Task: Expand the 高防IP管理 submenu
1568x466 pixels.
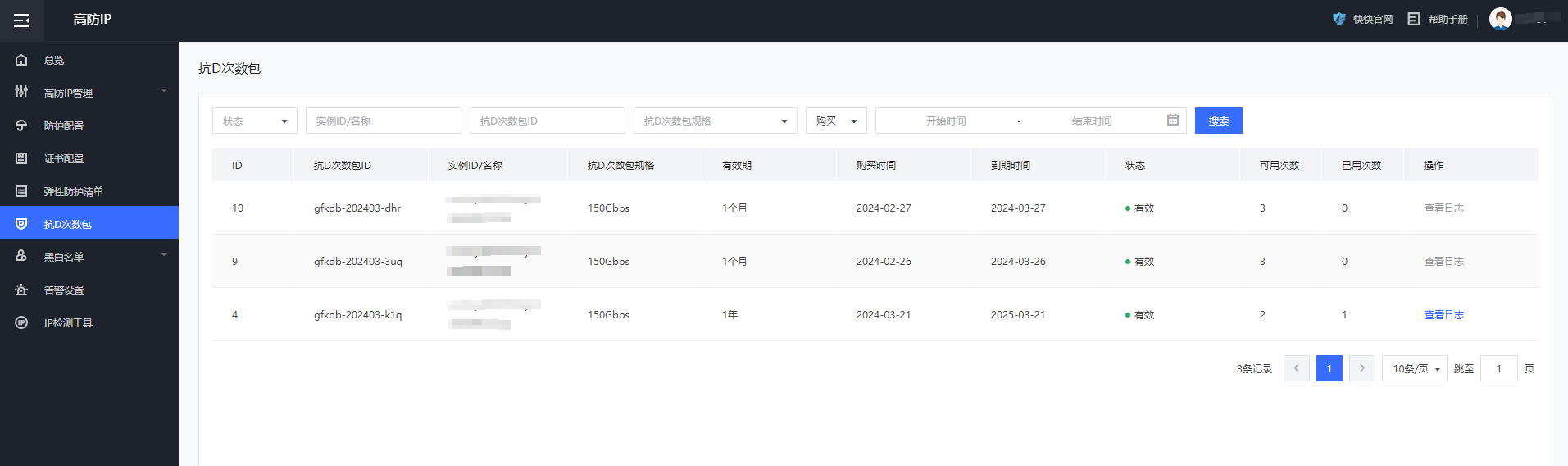Action: click(163, 91)
